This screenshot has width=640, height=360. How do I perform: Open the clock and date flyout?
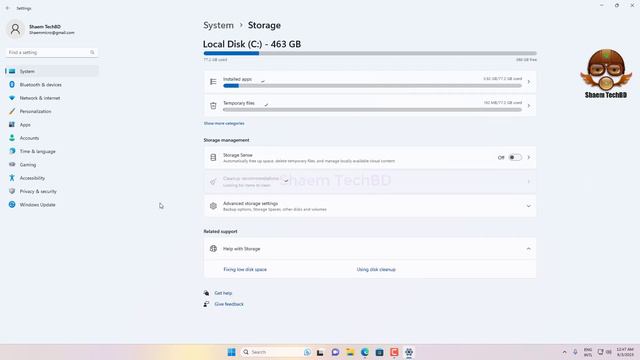pyautogui.click(x=625, y=352)
